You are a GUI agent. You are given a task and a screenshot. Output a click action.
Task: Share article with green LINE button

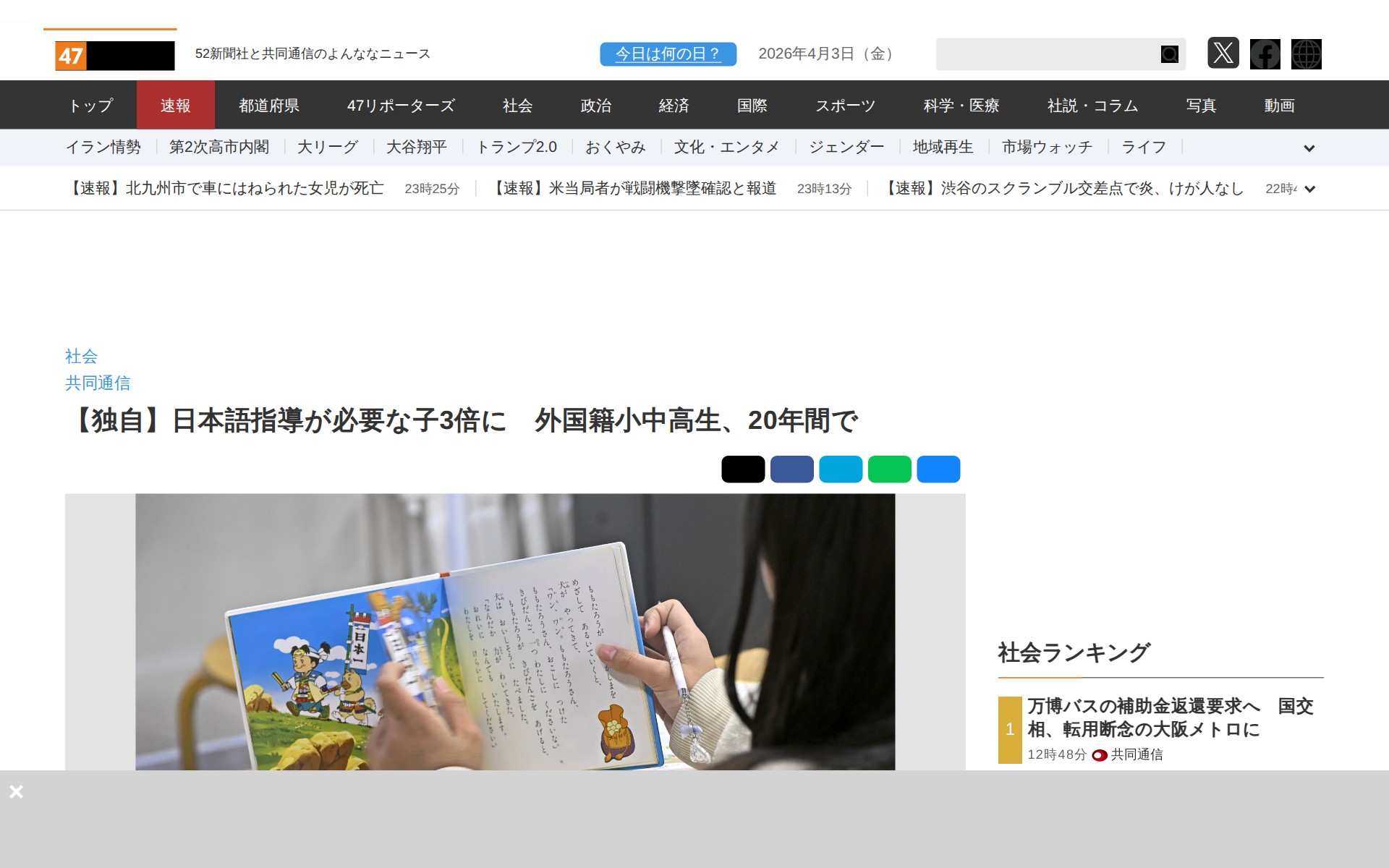[x=889, y=469]
